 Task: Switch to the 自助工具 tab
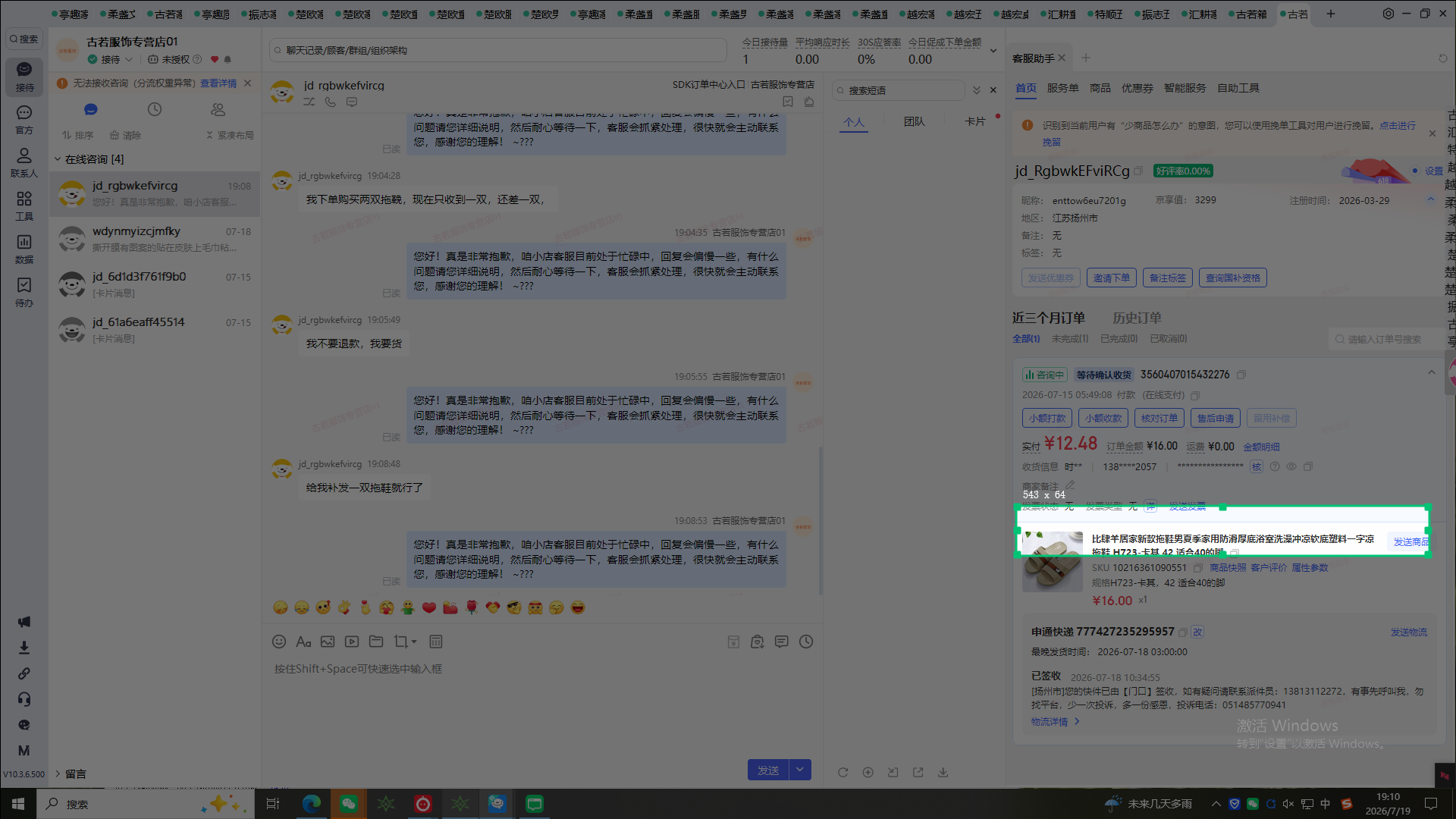point(1238,88)
